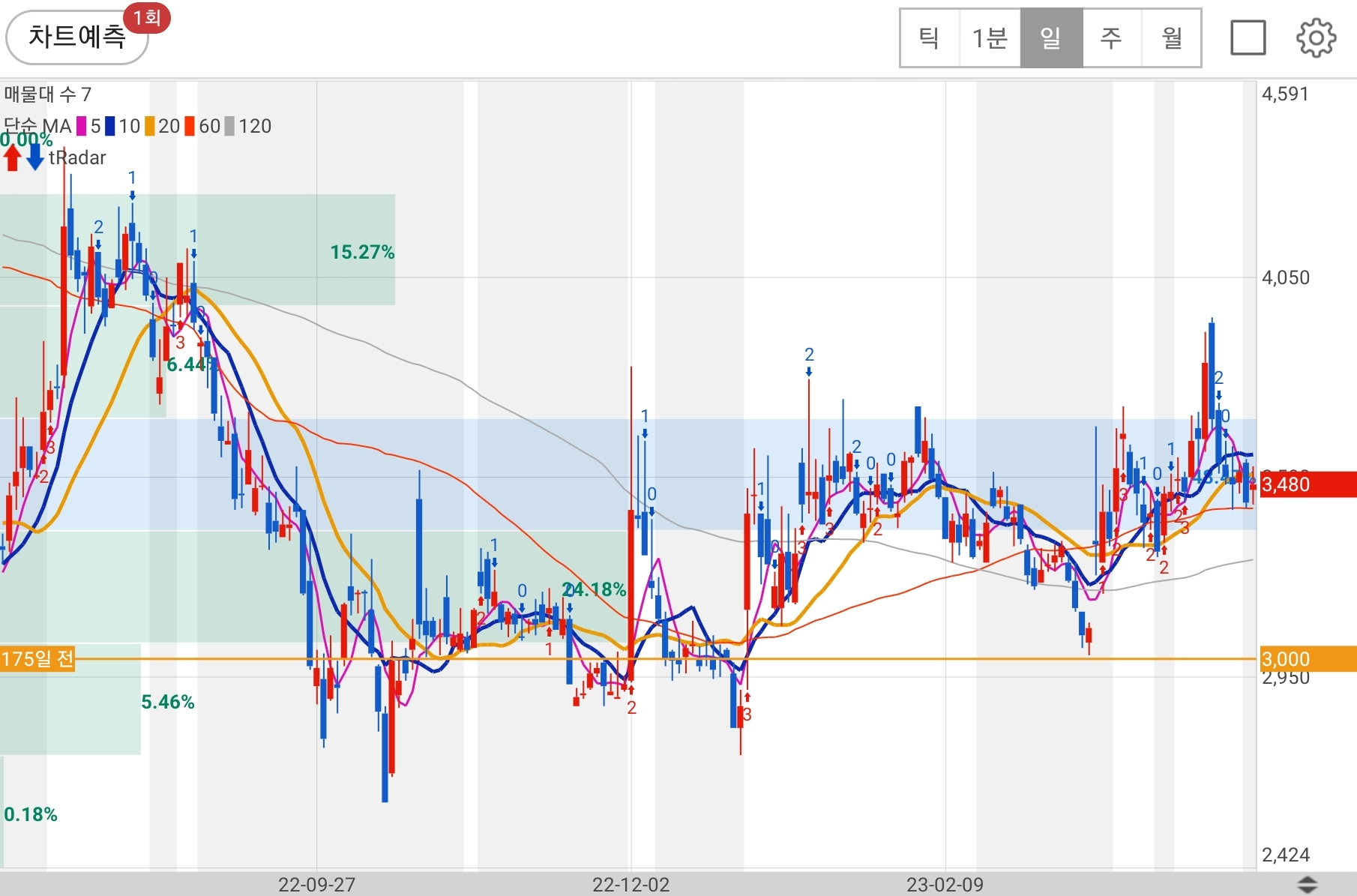Viewport: 1357px width, 896px height.
Task: Click the orange 3,000 price line tag
Action: [x=1308, y=659]
